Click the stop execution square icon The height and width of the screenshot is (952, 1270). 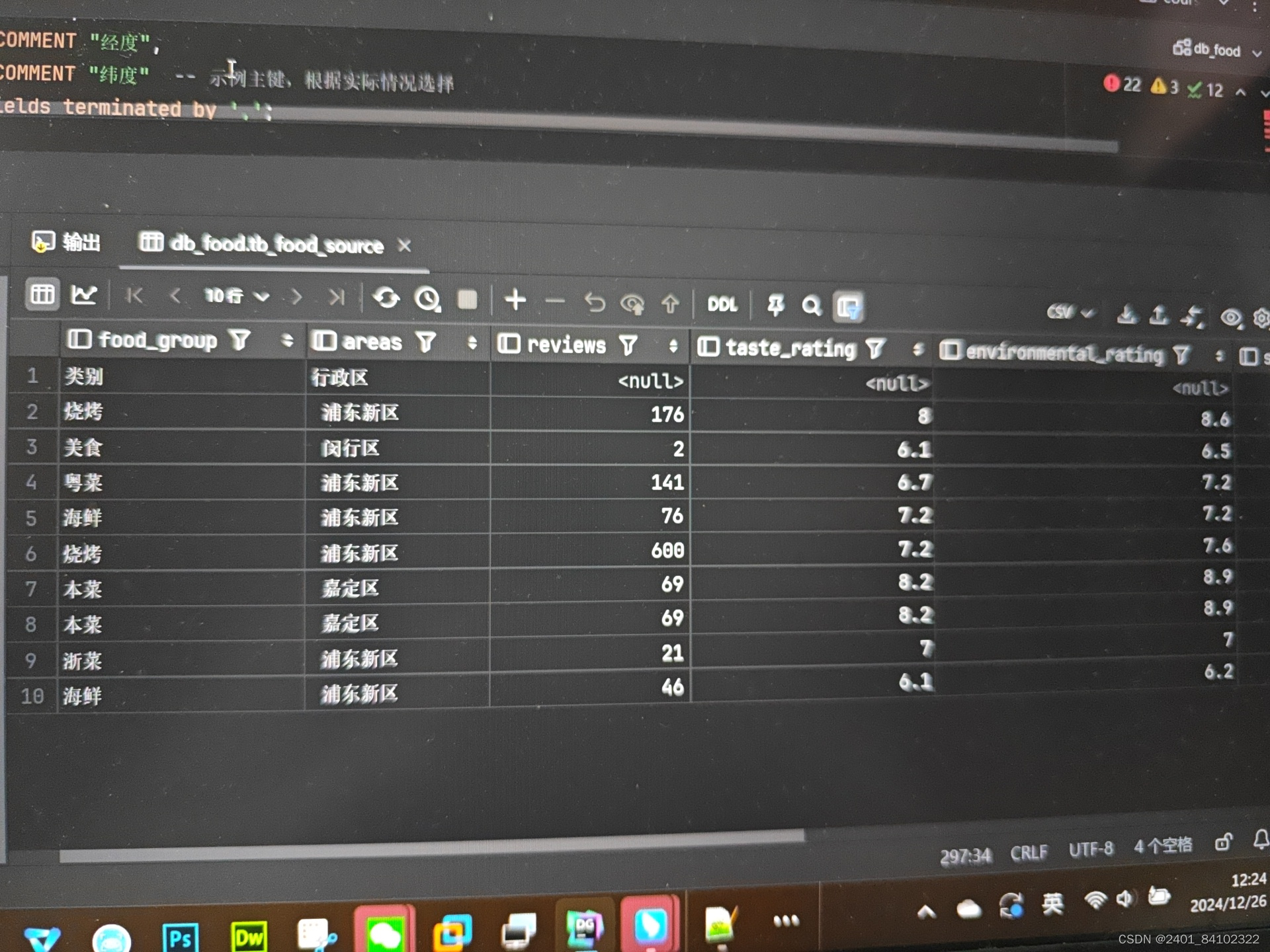click(x=468, y=300)
